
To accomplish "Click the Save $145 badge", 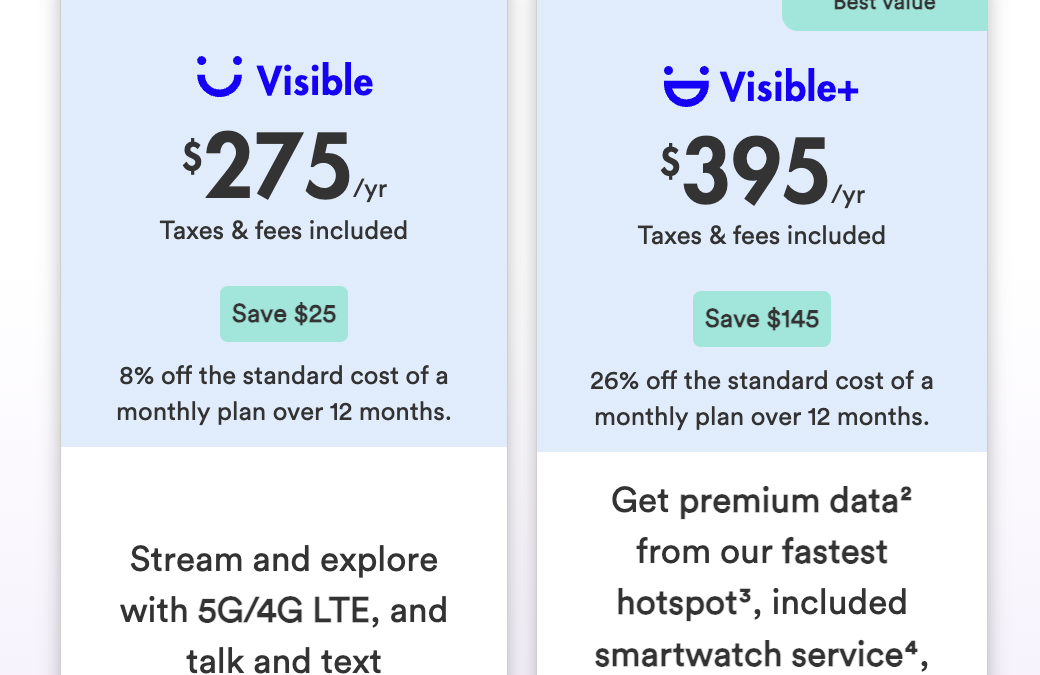I will 762,319.
